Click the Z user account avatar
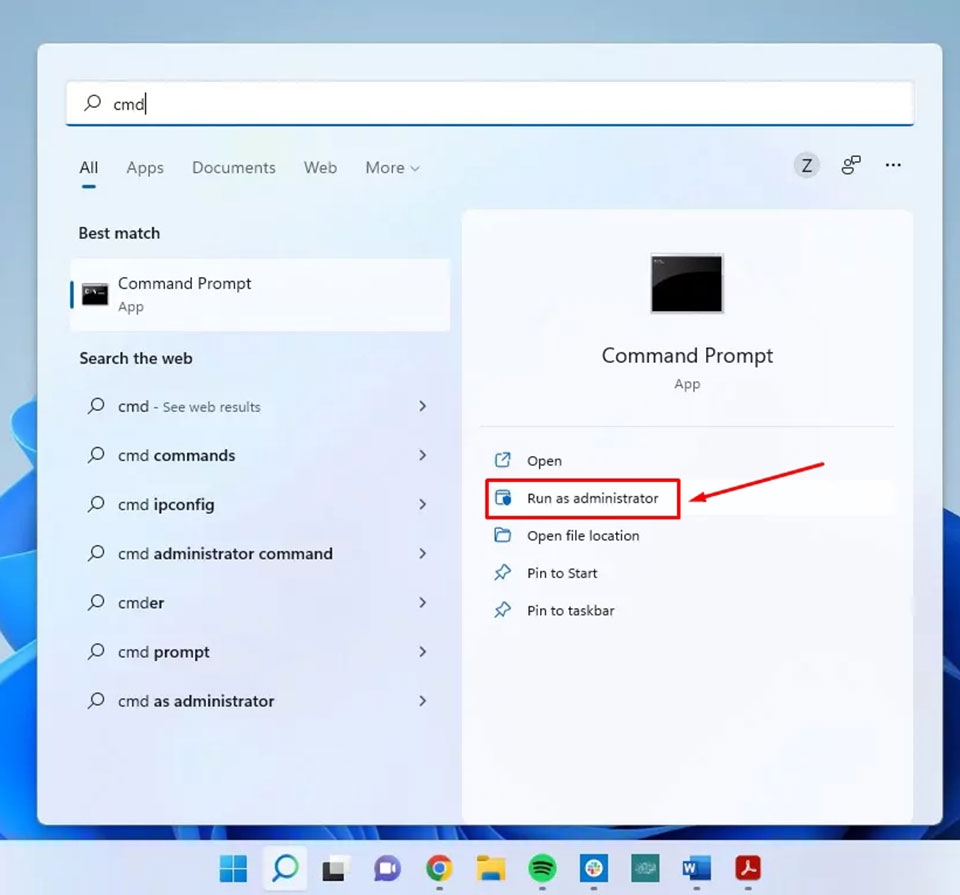 pyautogui.click(x=806, y=165)
